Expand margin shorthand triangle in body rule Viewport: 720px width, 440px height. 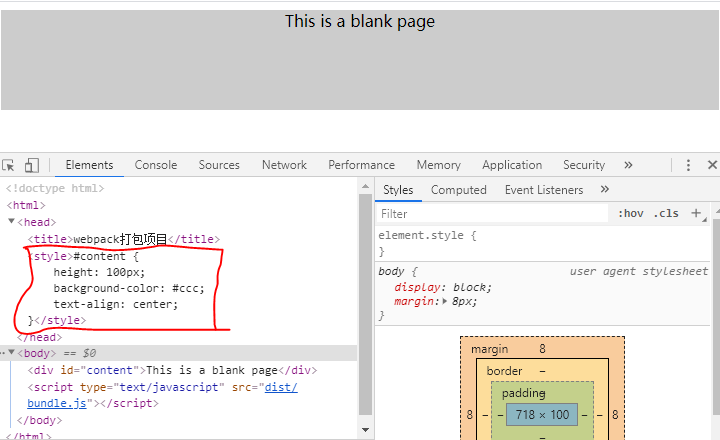tap(444, 301)
